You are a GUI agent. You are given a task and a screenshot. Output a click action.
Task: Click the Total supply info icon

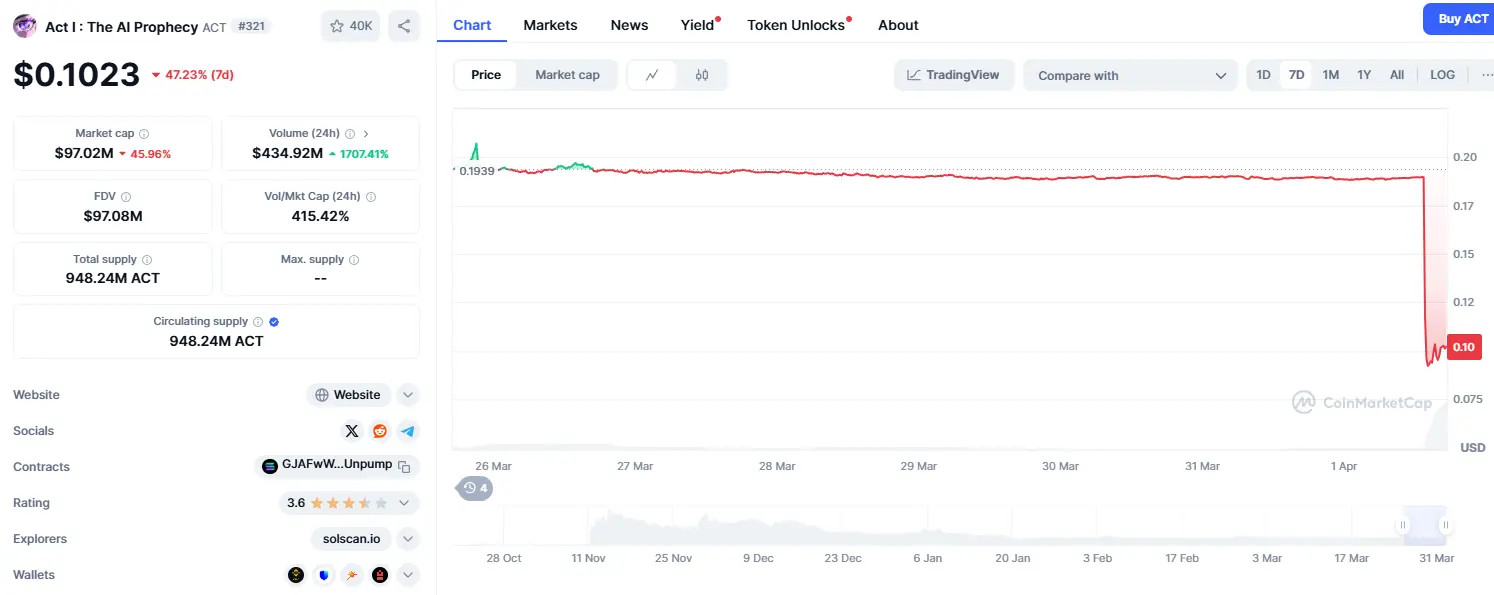coord(147,260)
